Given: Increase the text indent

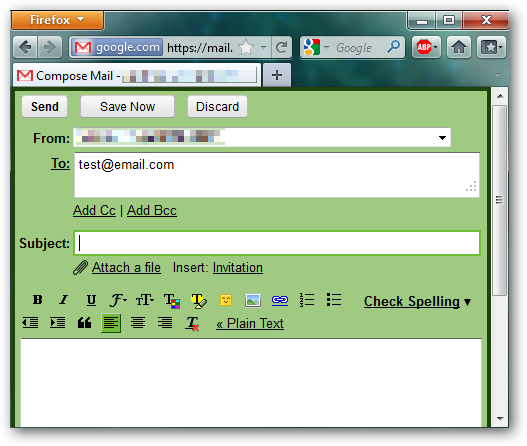Looking at the screenshot, I should tap(57, 323).
